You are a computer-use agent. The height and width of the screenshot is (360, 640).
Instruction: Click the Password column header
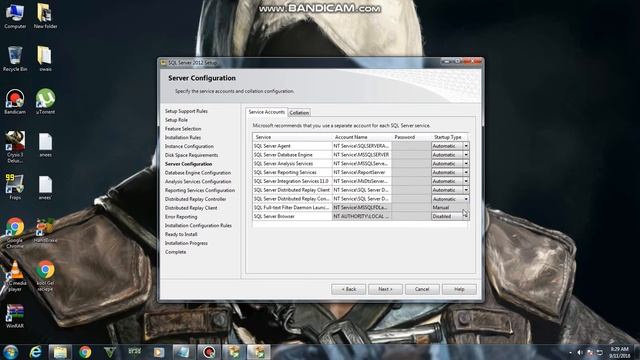411,137
